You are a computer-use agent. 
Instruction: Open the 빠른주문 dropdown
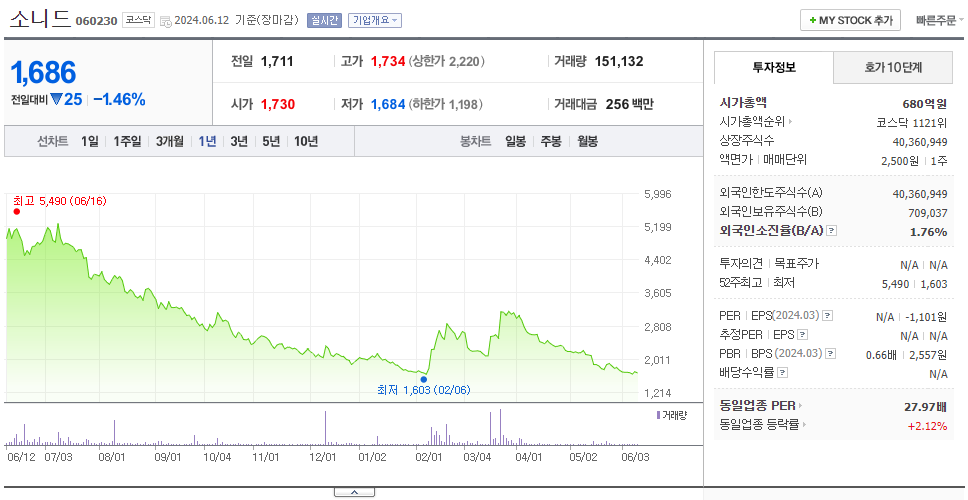pos(940,20)
